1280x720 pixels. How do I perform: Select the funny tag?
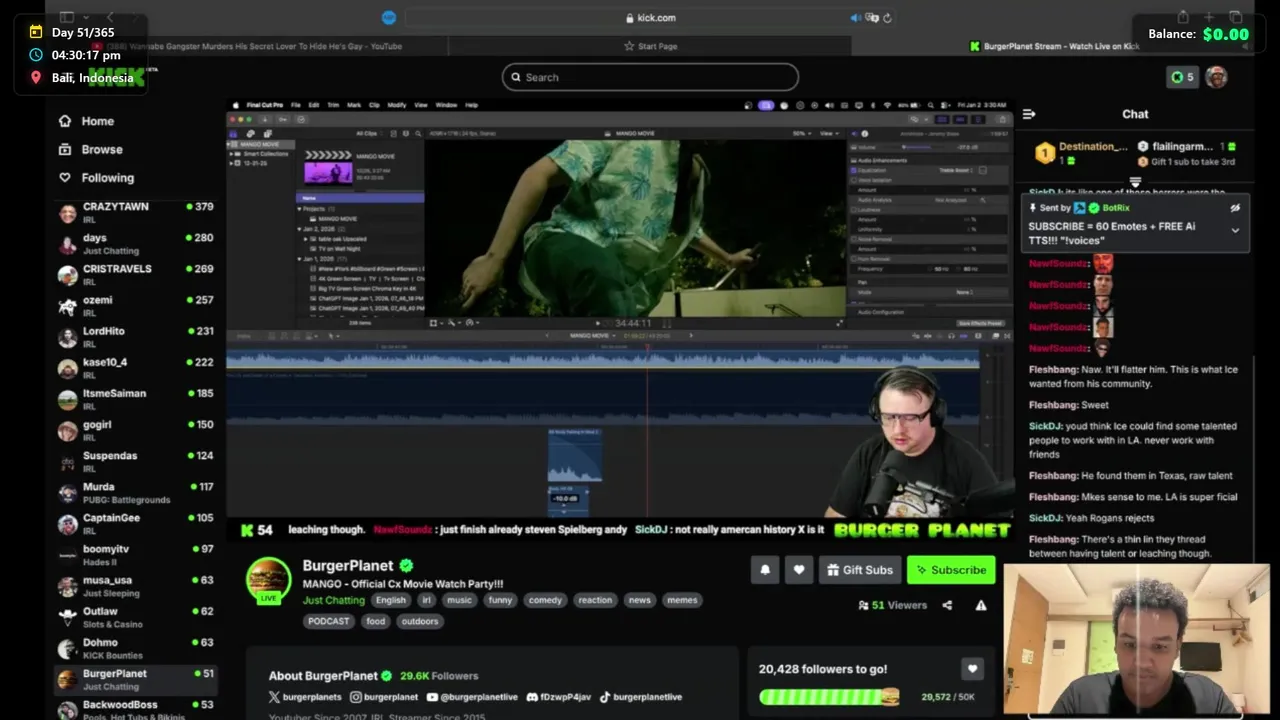tap(500, 600)
